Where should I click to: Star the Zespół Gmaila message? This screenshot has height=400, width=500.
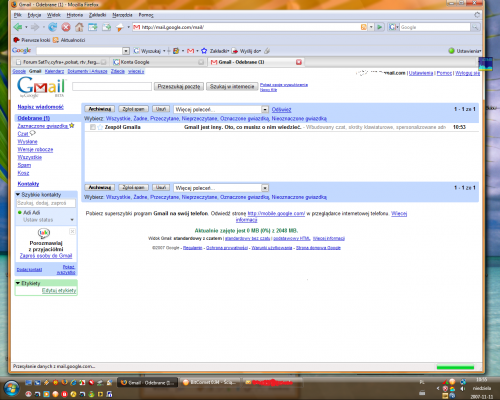coord(100,127)
